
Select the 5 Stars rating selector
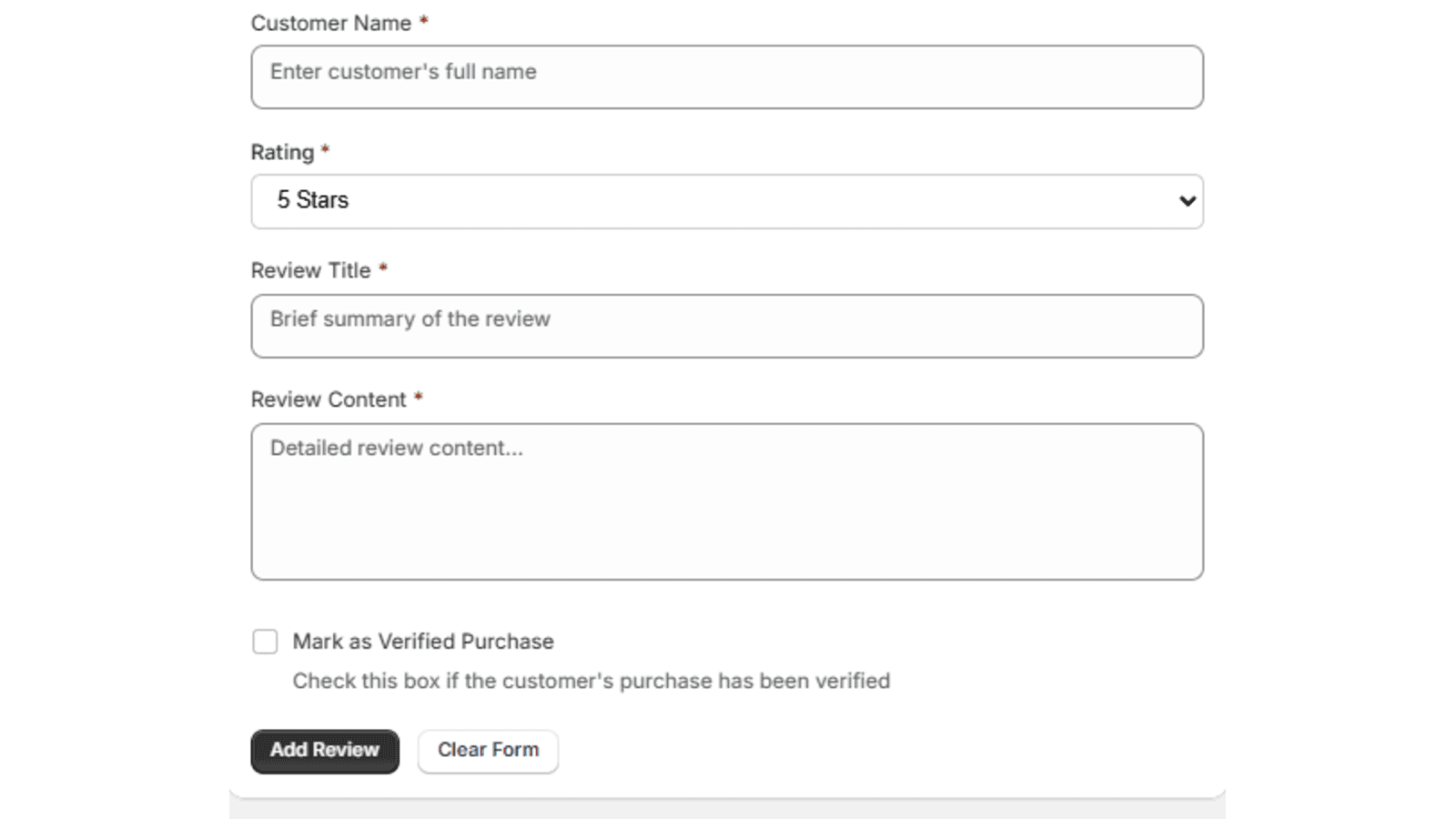click(x=726, y=201)
